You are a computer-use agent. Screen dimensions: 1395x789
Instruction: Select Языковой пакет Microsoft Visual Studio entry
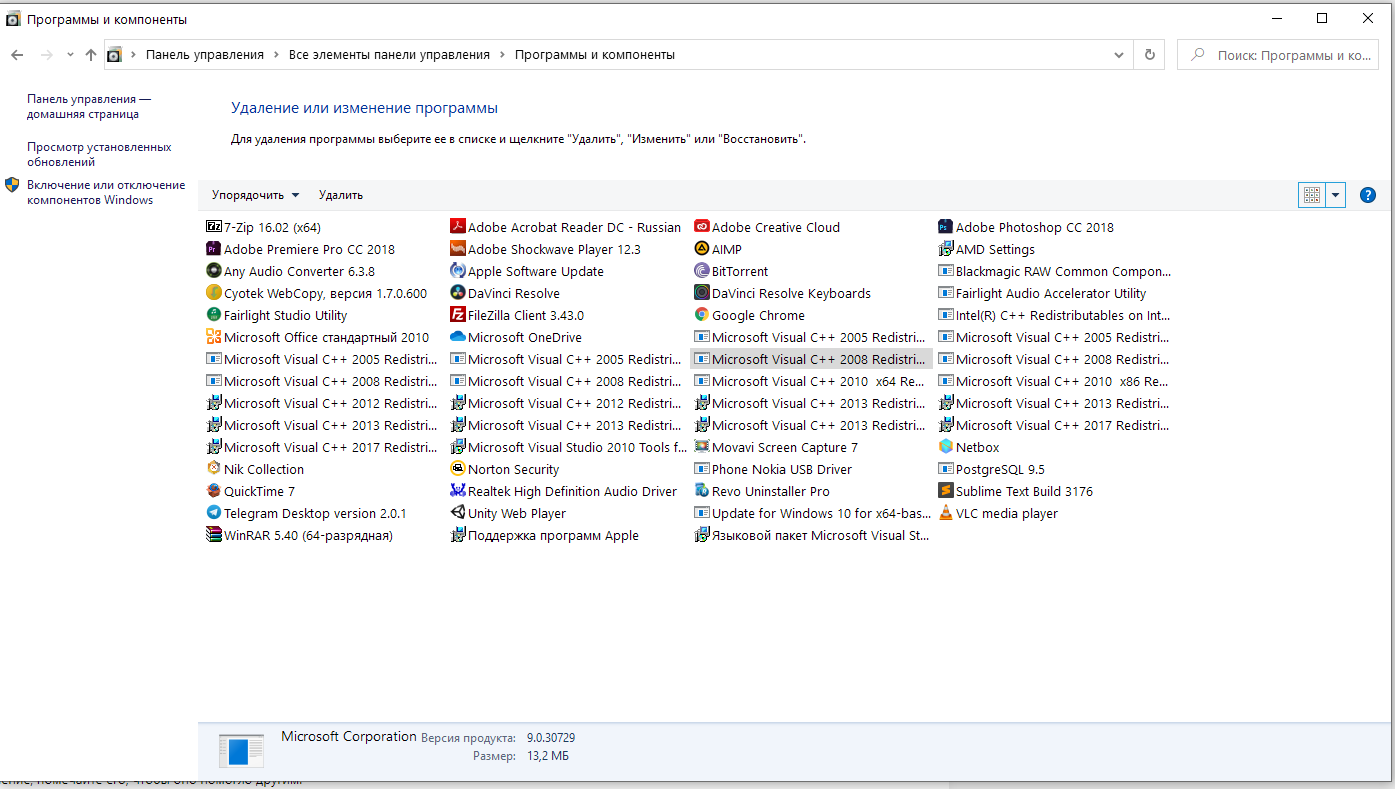(x=812, y=535)
